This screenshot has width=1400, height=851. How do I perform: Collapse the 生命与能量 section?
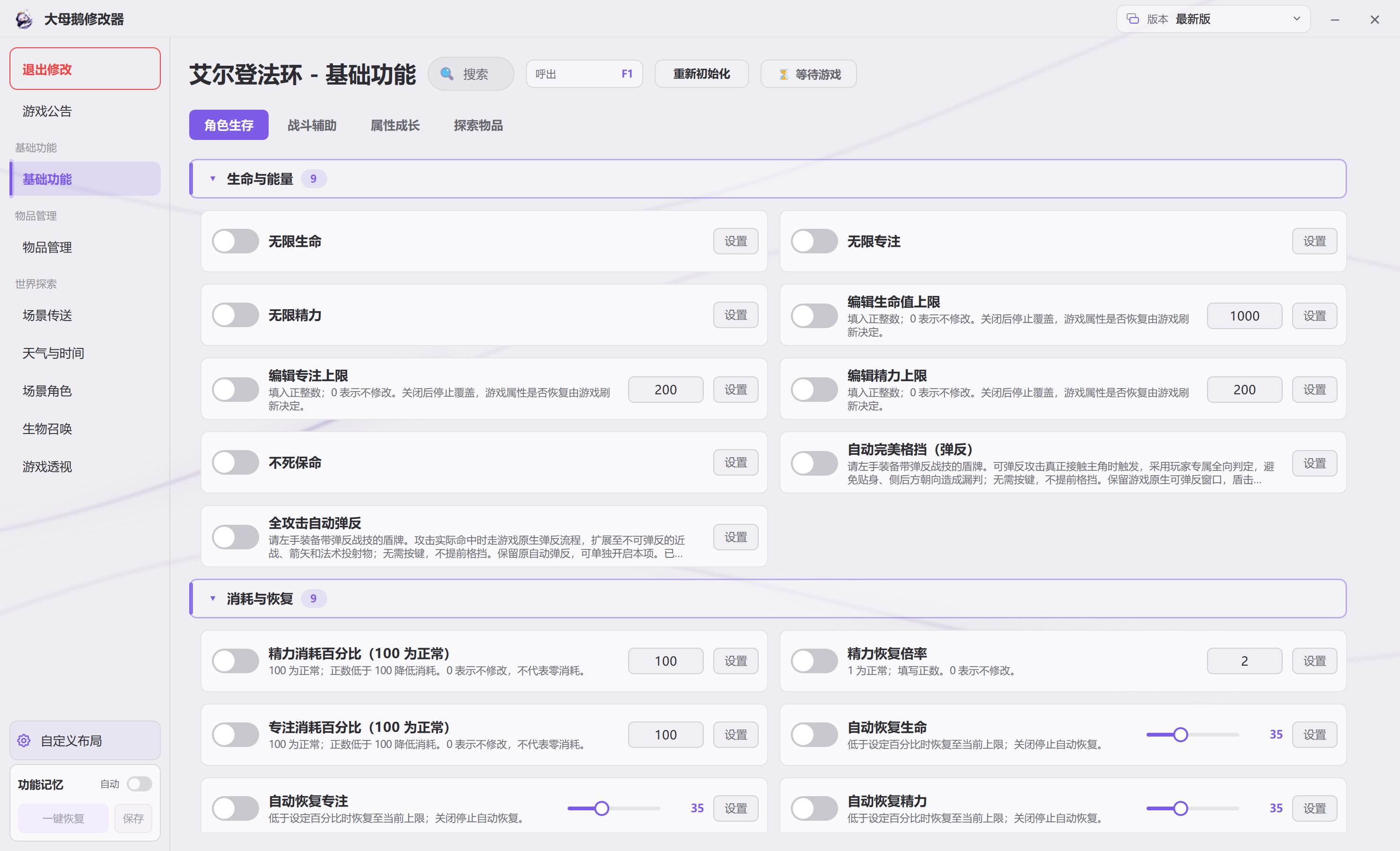coord(212,179)
